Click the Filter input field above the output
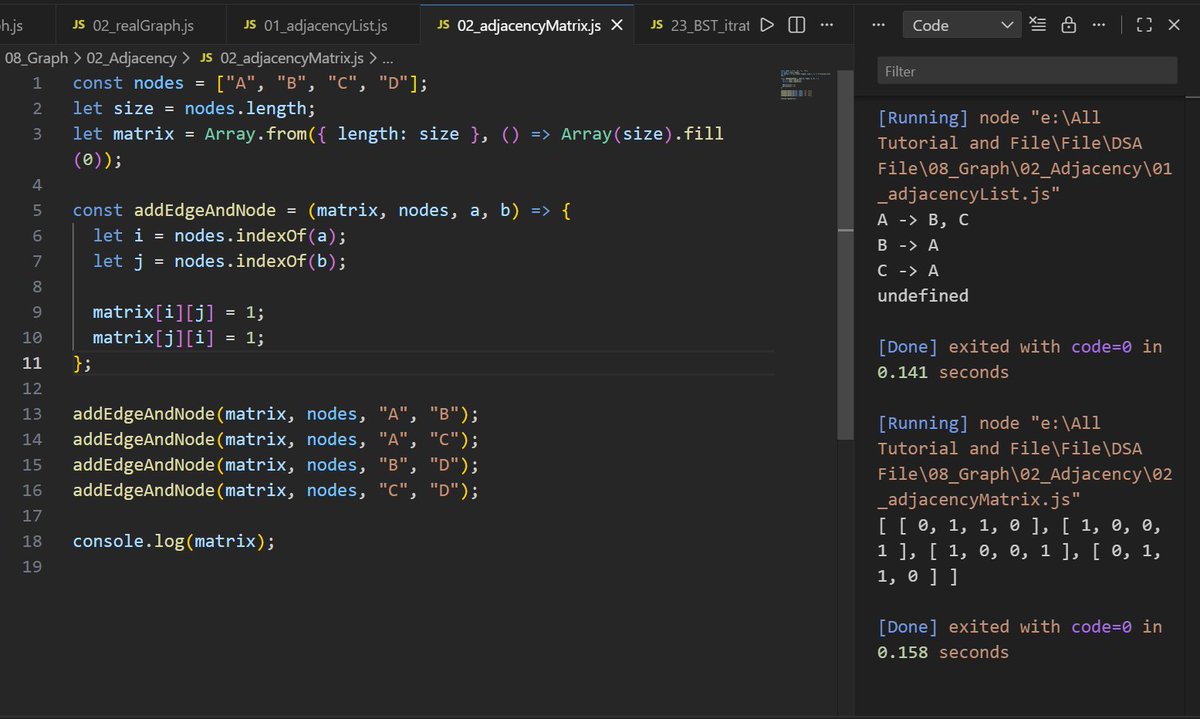This screenshot has width=1200, height=719. [1027, 71]
